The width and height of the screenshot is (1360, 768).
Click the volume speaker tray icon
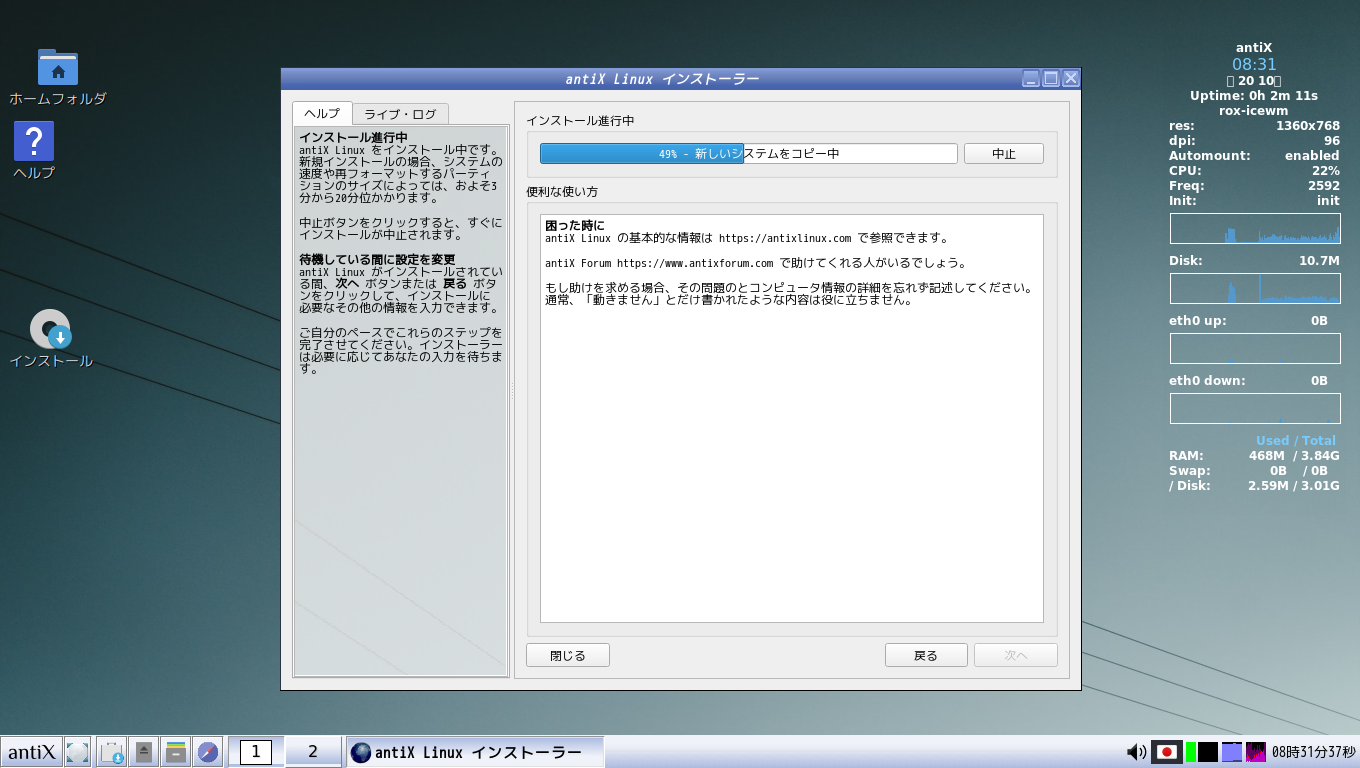pos(1136,752)
